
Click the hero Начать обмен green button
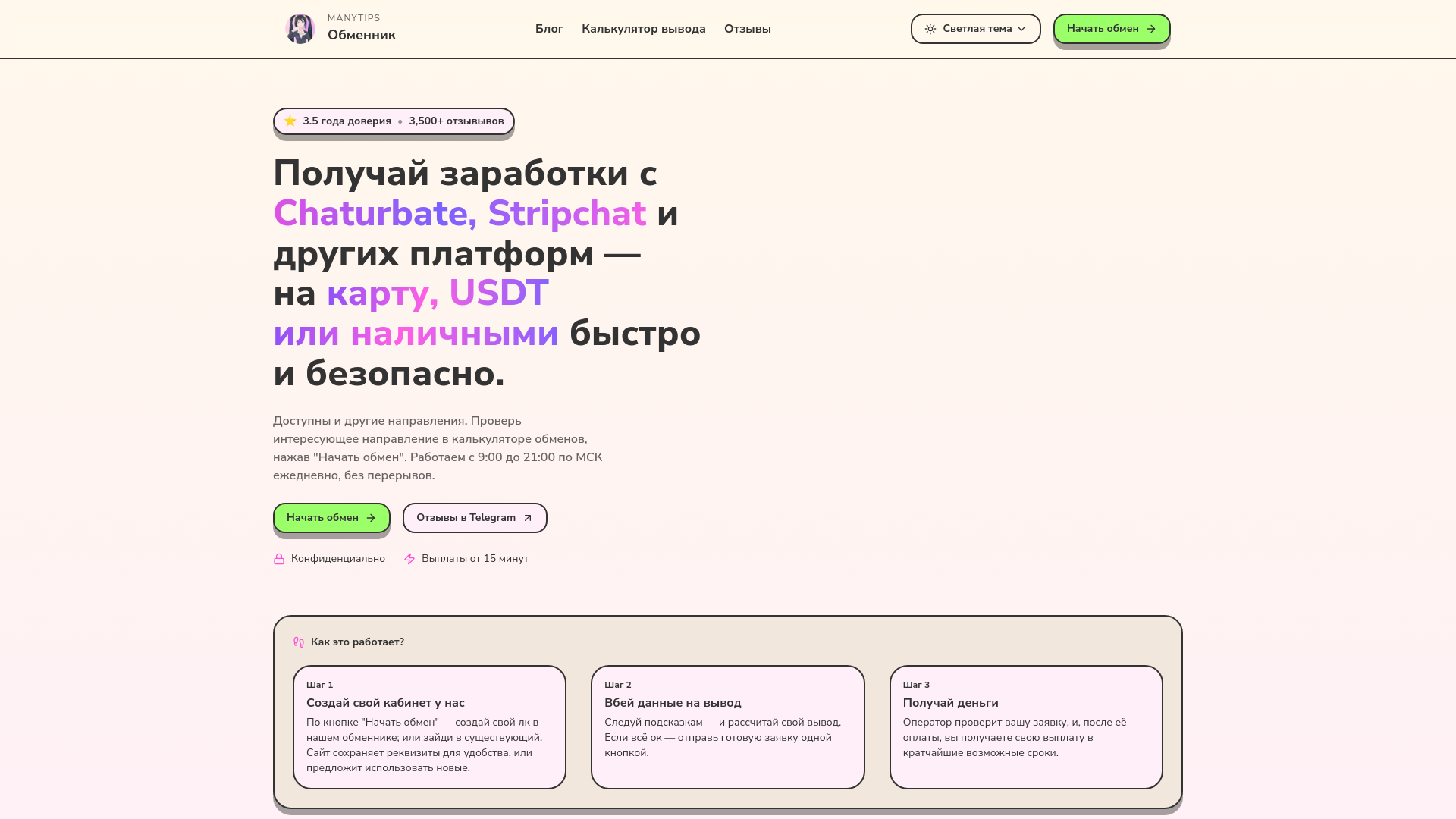click(331, 518)
